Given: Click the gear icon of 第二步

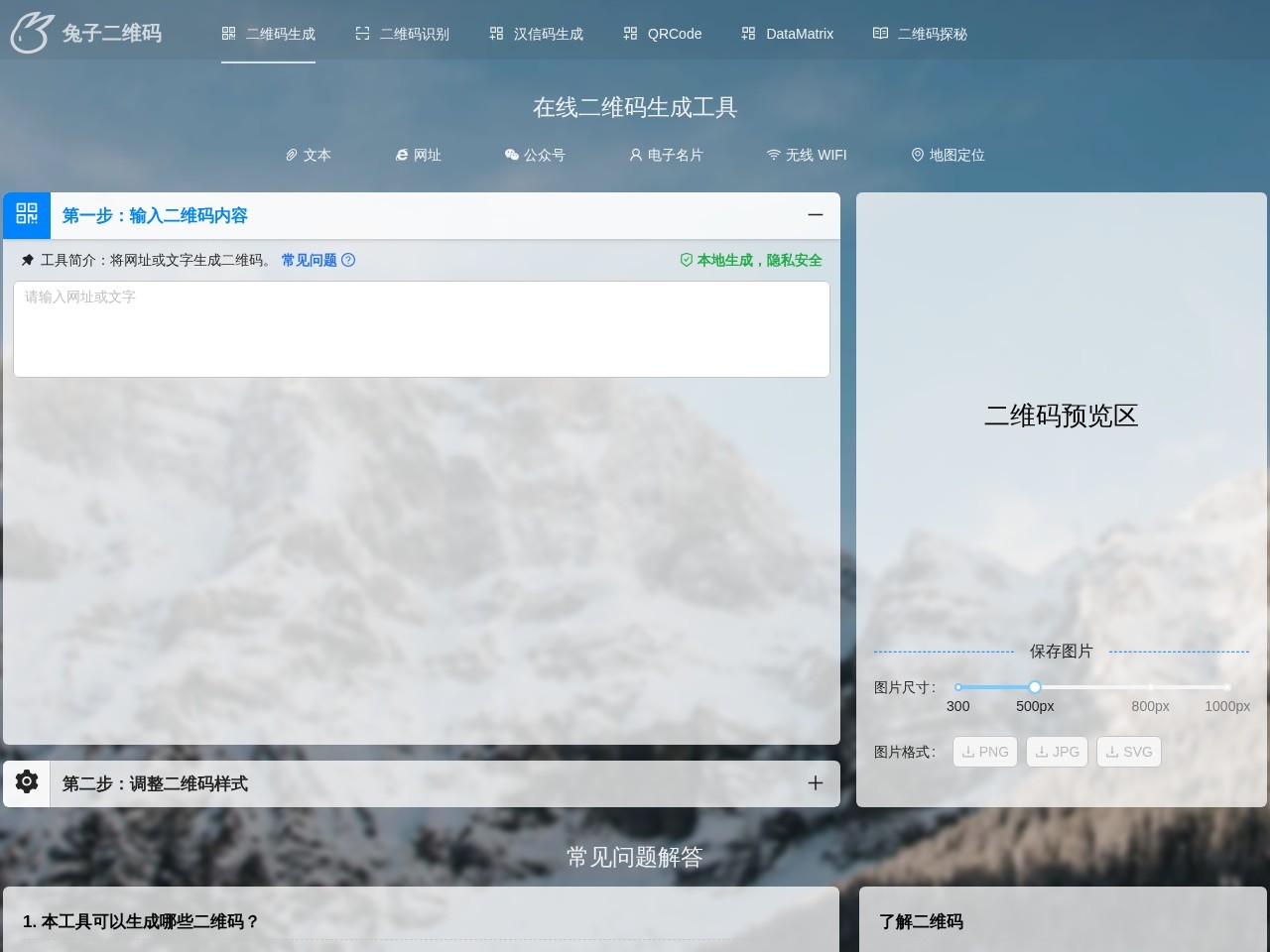Looking at the screenshot, I should pos(27,782).
